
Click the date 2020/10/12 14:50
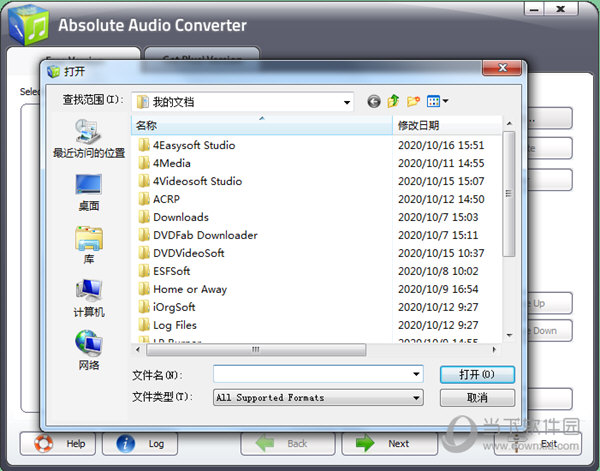[x=441, y=199]
